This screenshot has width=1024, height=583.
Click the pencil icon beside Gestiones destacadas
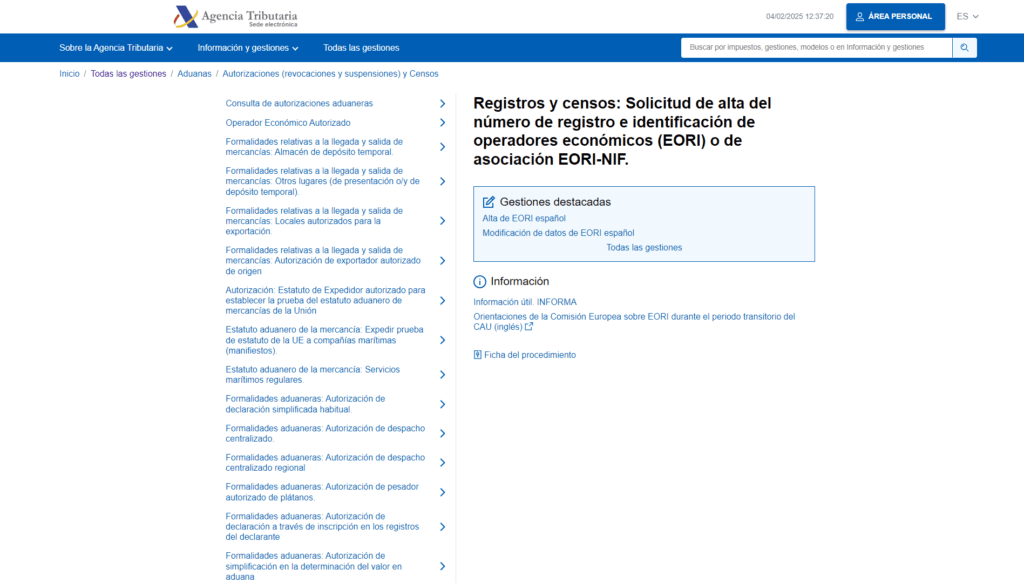[488, 201]
